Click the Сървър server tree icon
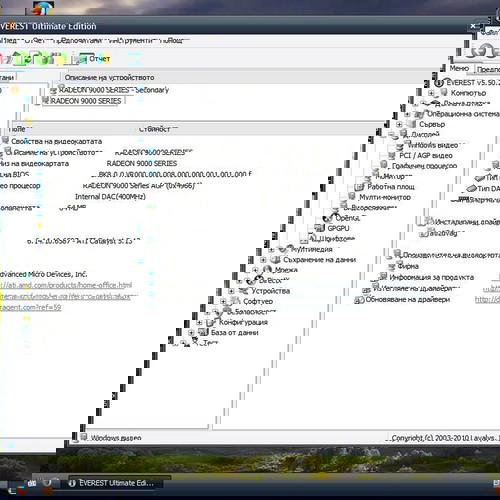The width and height of the screenshot is (500, 500). [412, 124]
